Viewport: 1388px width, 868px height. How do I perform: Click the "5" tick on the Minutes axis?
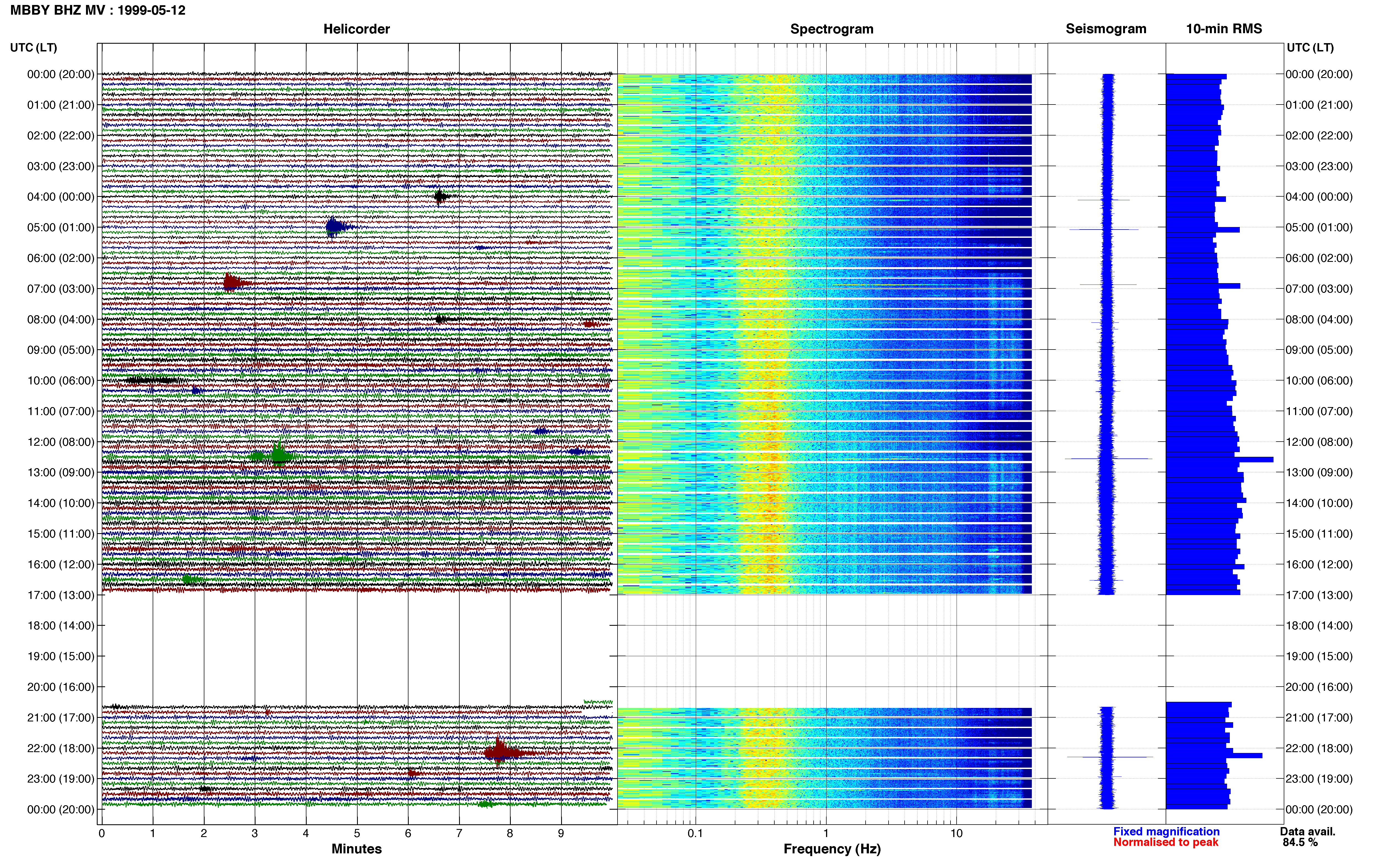click(x=357, y=833)
